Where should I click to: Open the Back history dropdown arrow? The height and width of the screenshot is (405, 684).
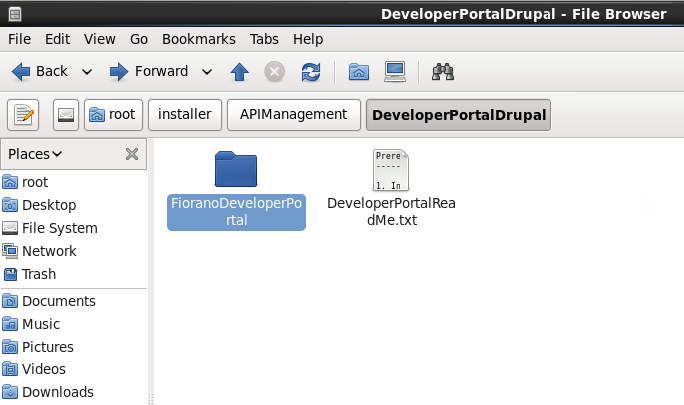87,72
